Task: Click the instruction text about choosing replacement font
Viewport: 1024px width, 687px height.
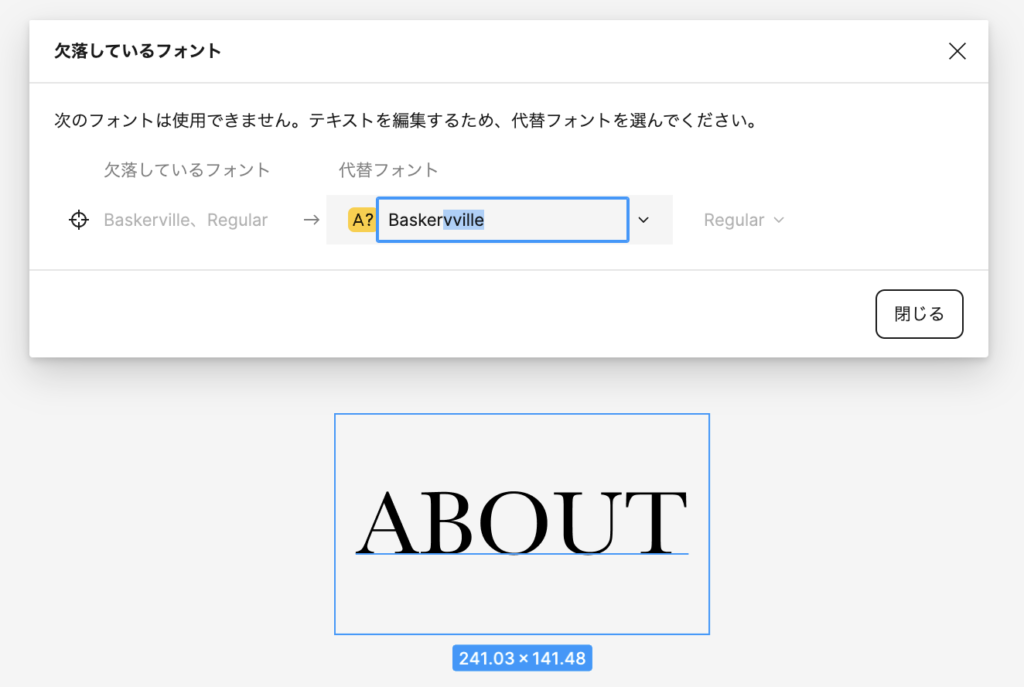Action: (x=405, y=121)
